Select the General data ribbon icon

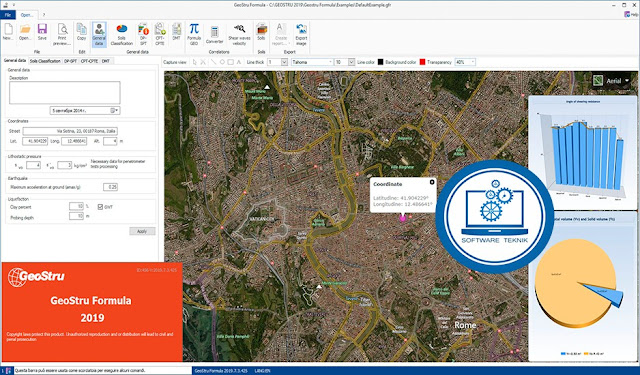[x=99, y=34]
